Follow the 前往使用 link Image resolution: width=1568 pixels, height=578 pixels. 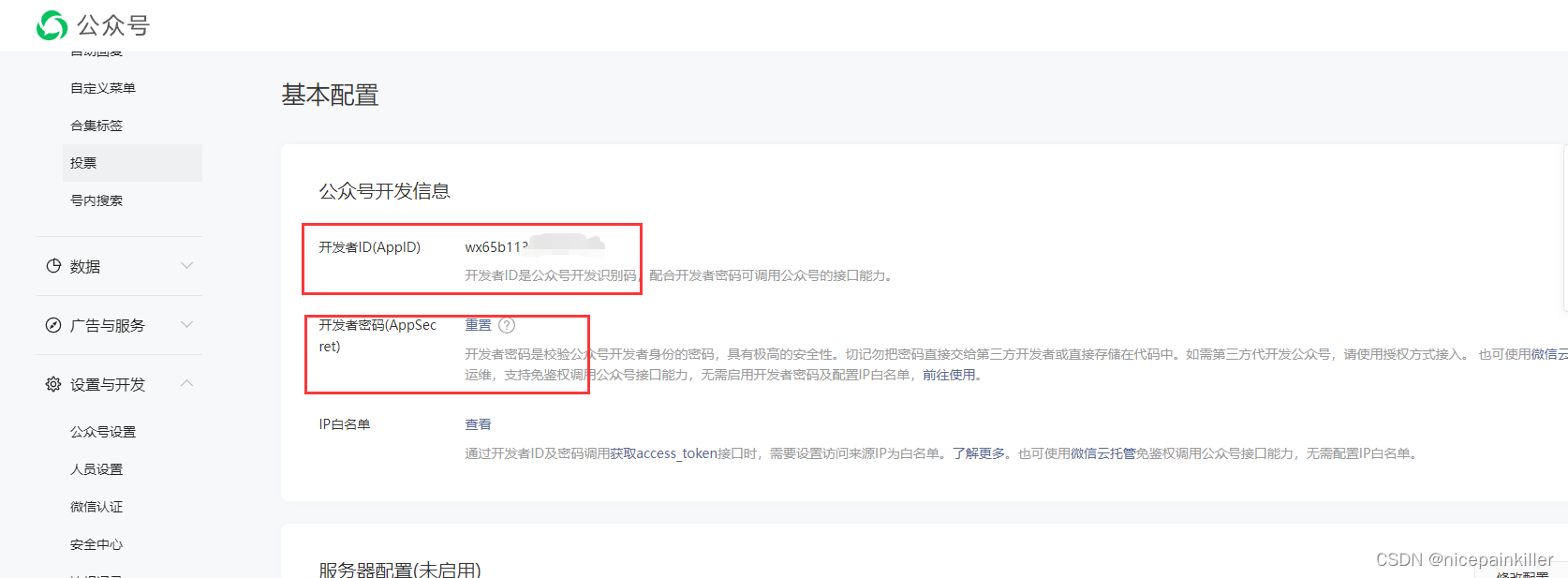click(x=949, y=375)
